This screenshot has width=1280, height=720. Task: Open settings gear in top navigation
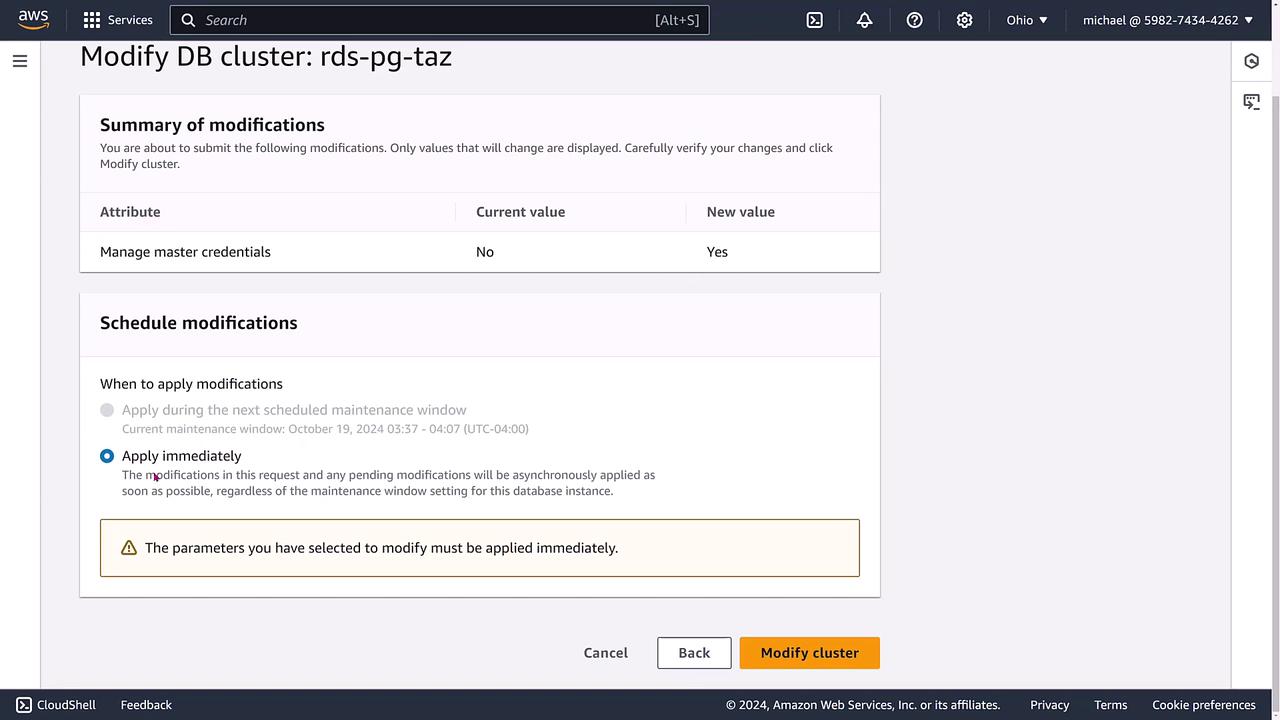964,20
